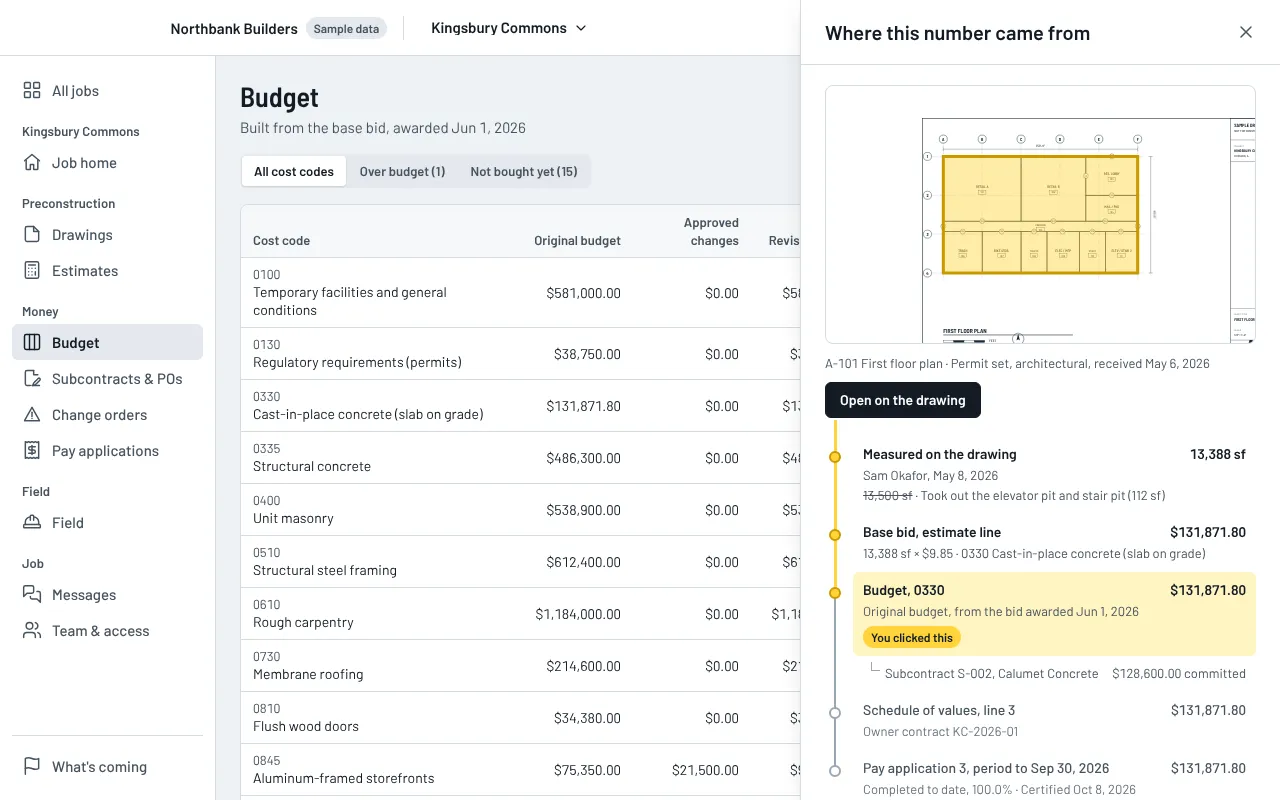Select the Pay application 3 timeline marker
Viewport: 1280px width, 800px height.
[x=835, y=771]
